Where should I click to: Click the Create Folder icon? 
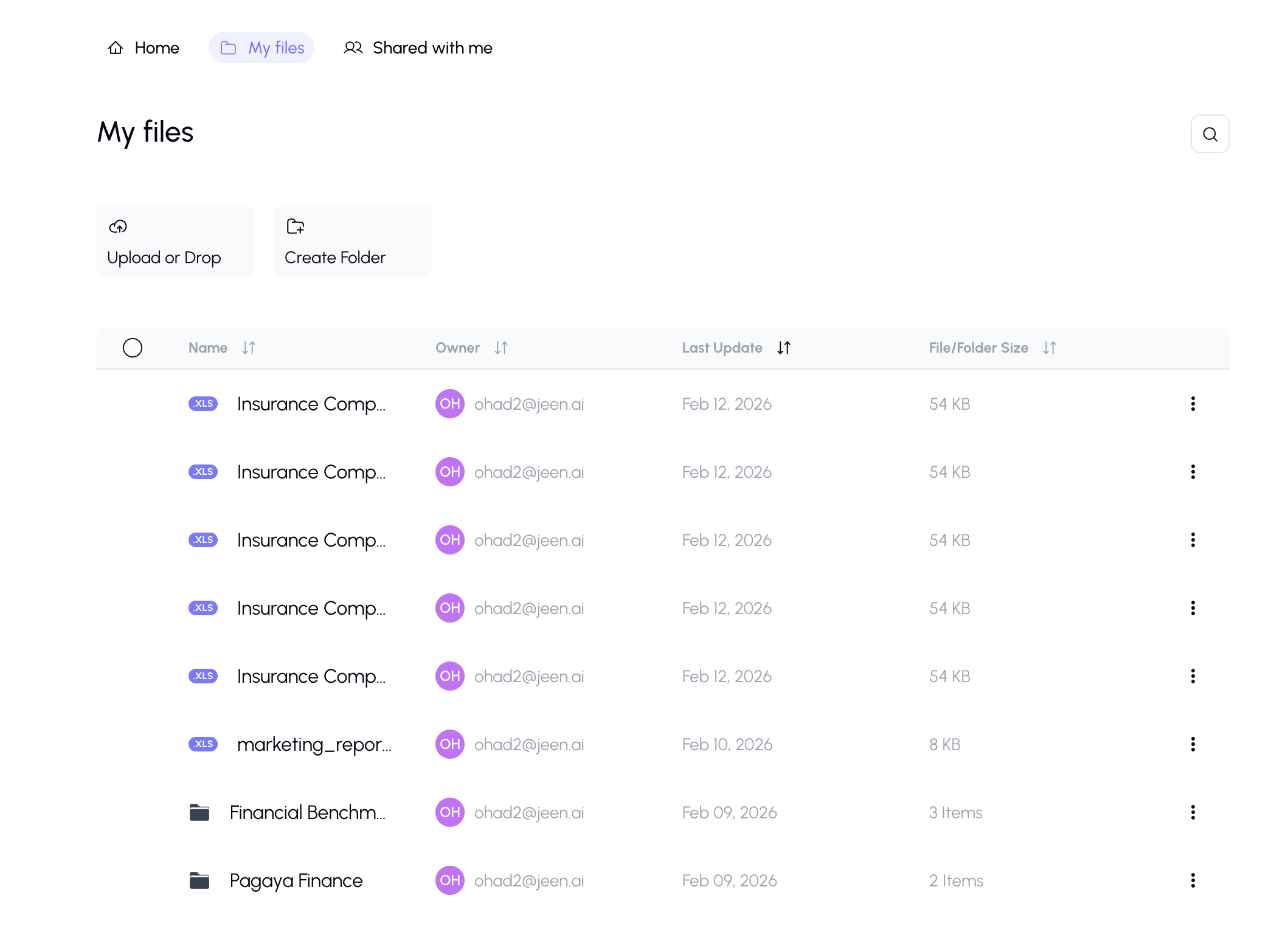pos(295,227)
